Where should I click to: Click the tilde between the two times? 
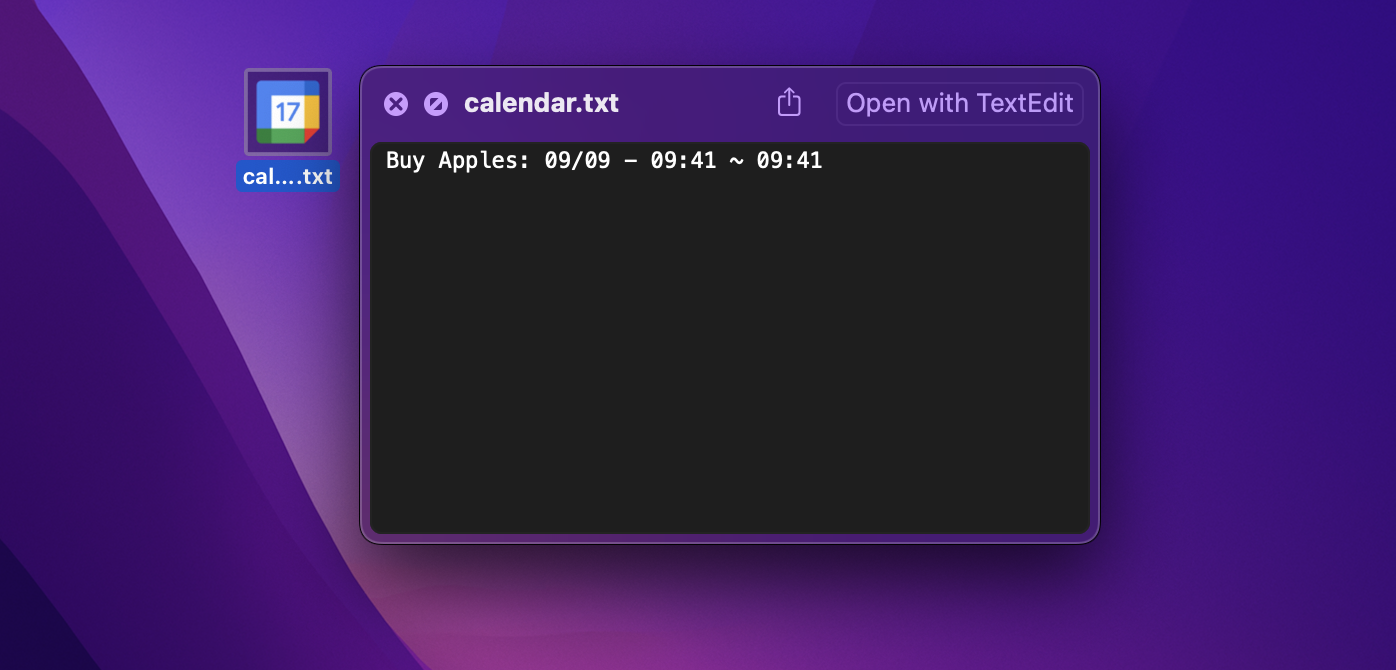736,160
